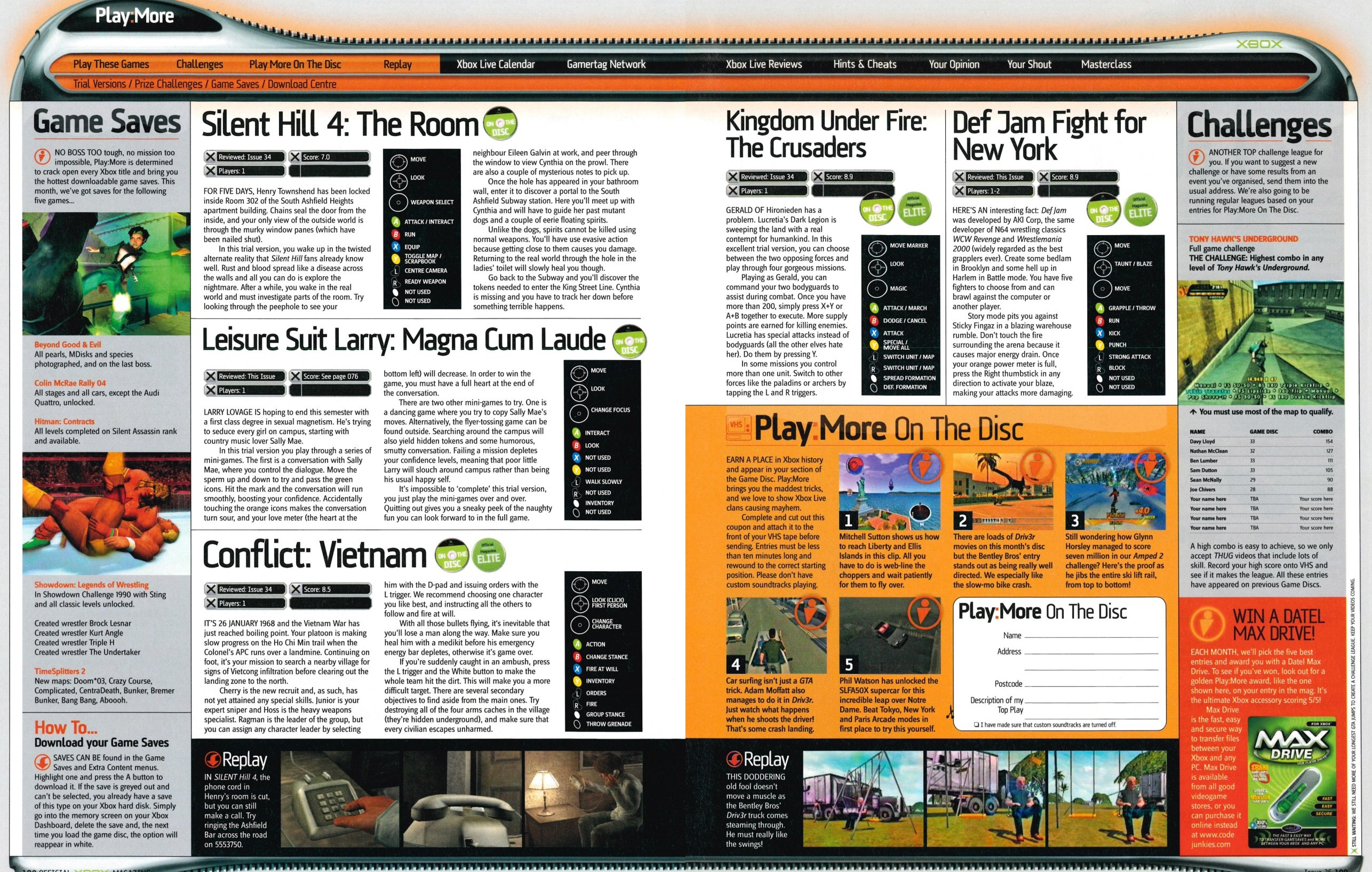
Task: Click the On The Disc badge beside Leisure Suit Larry
Action: [x=629, y=341]
